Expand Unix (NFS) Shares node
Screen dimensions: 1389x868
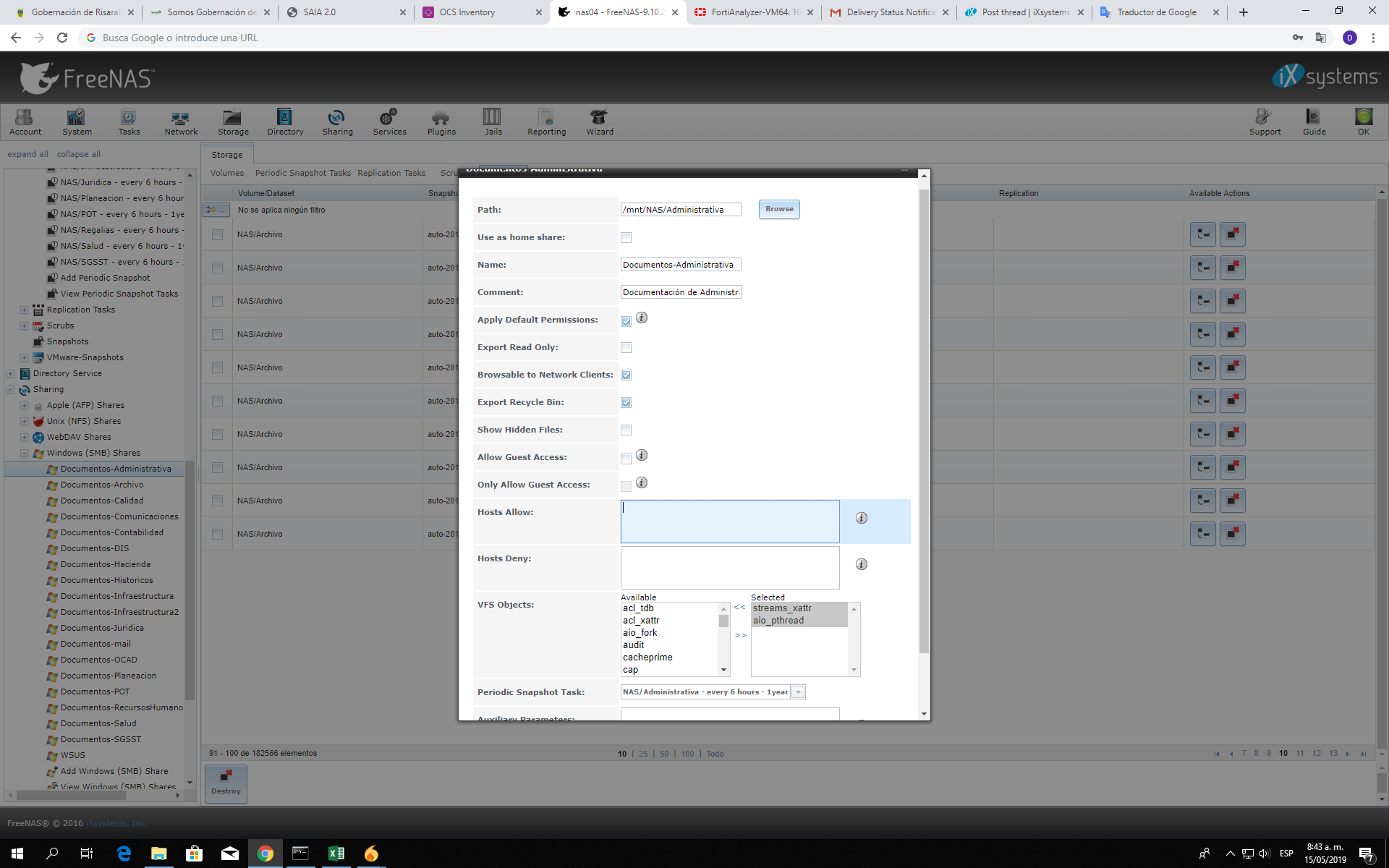tap(24, 421)
